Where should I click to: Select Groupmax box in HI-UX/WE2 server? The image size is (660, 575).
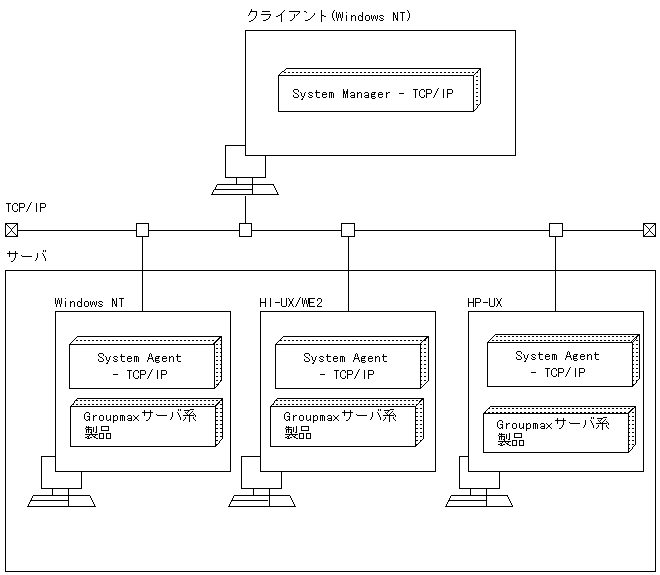(x=347, y=423)
